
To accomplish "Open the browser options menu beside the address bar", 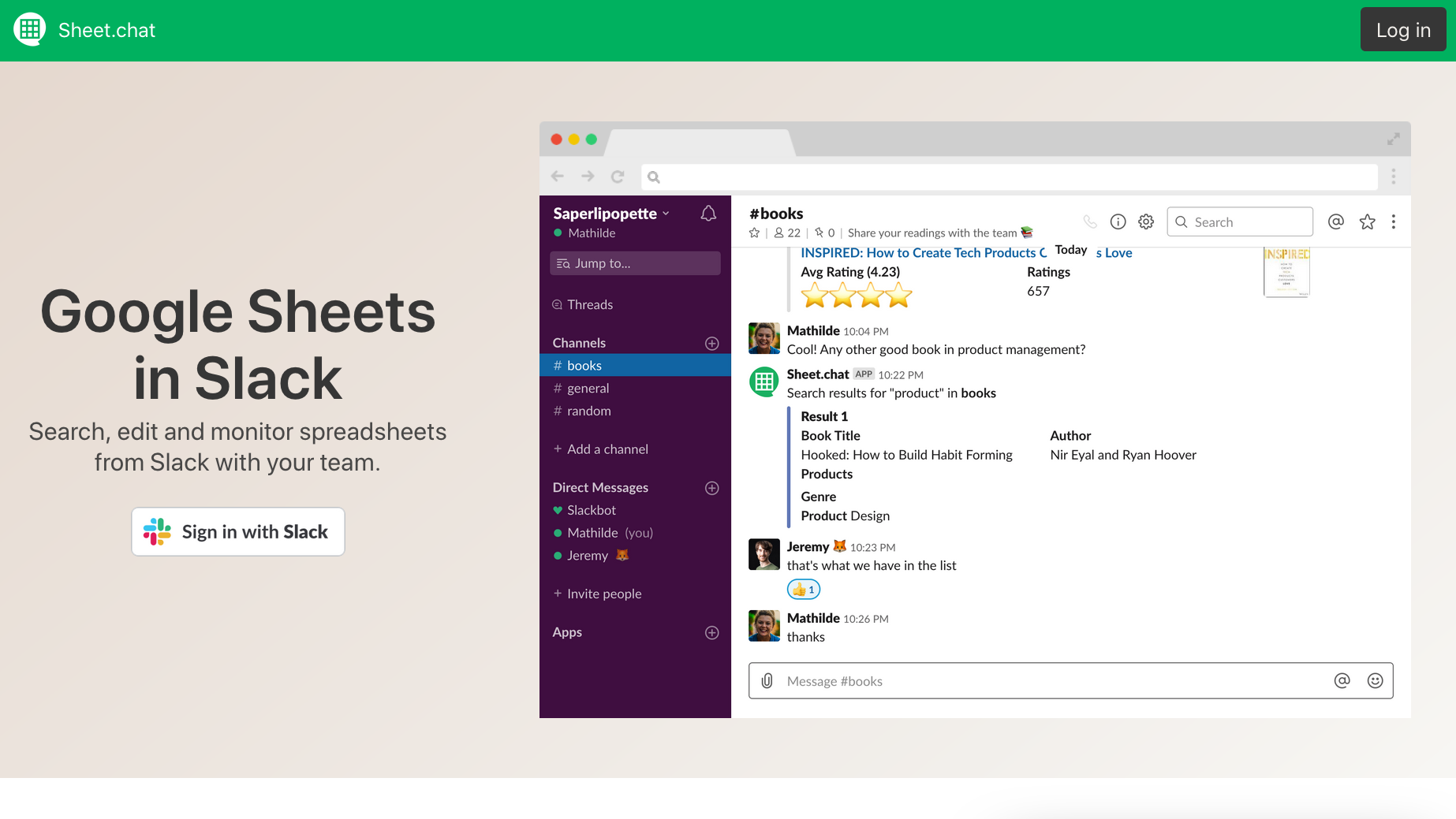I will [x=1394, y=177].
